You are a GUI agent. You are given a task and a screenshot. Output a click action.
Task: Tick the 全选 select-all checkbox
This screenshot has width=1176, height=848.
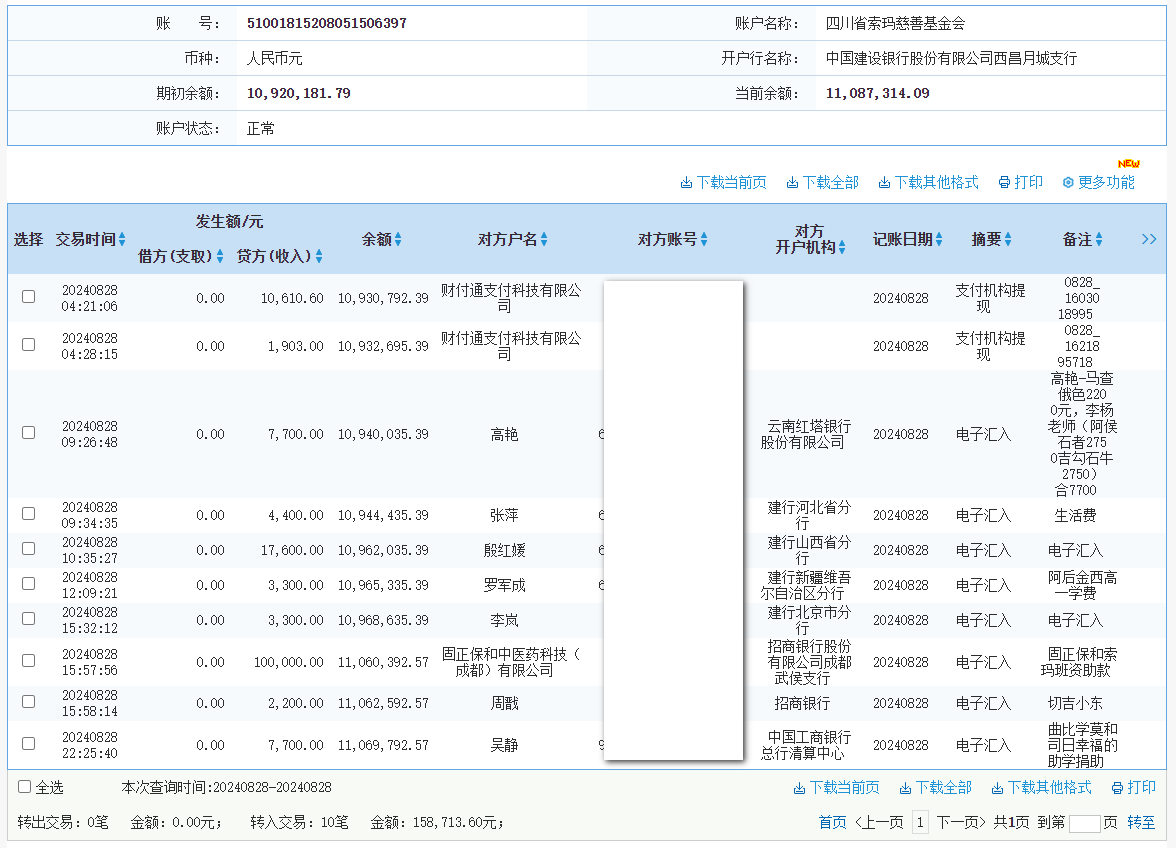(x=25, y=787)
